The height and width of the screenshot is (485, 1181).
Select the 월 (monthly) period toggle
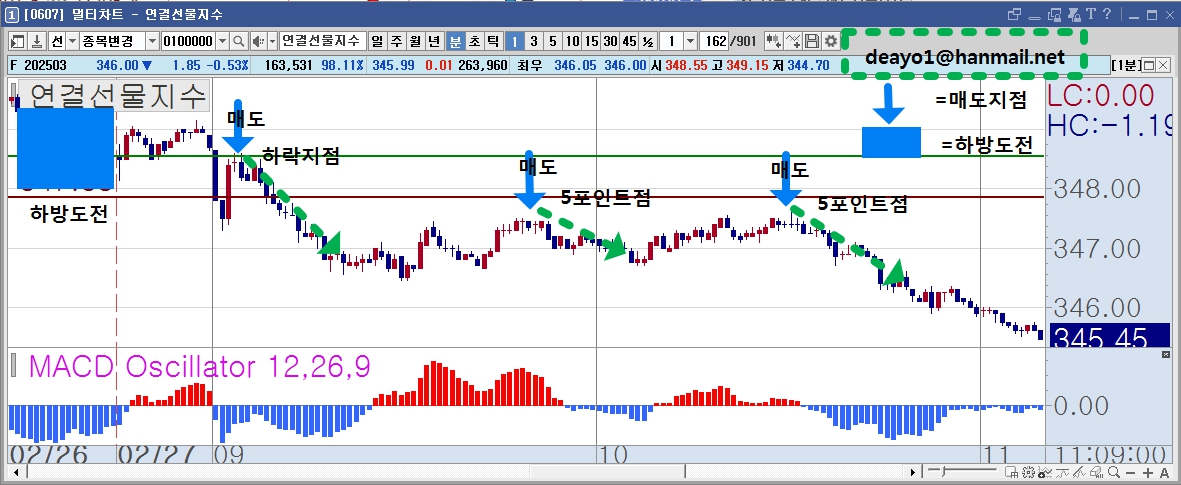pos(415,41)
